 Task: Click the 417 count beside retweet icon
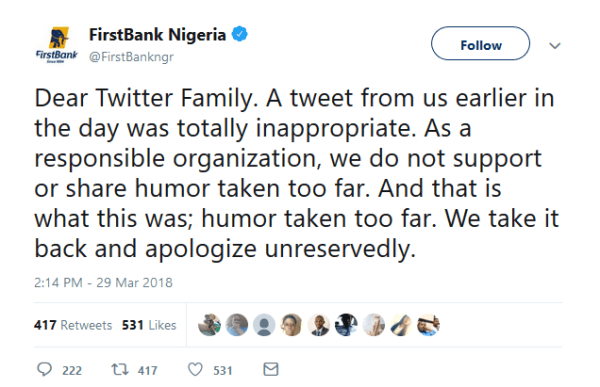point(148,371)
